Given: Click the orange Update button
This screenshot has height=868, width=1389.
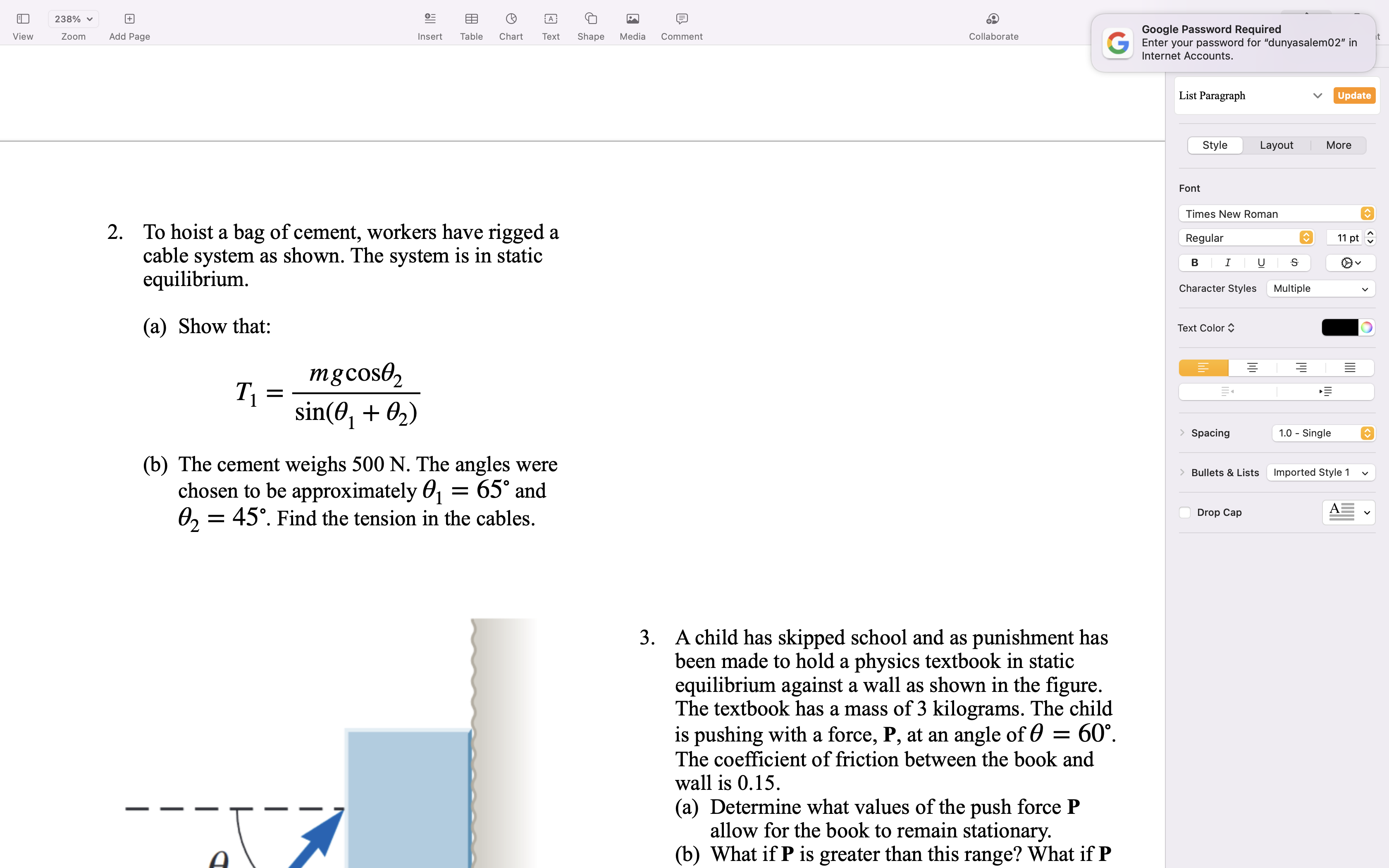Looking at the screenshot, I should 1353,96.
